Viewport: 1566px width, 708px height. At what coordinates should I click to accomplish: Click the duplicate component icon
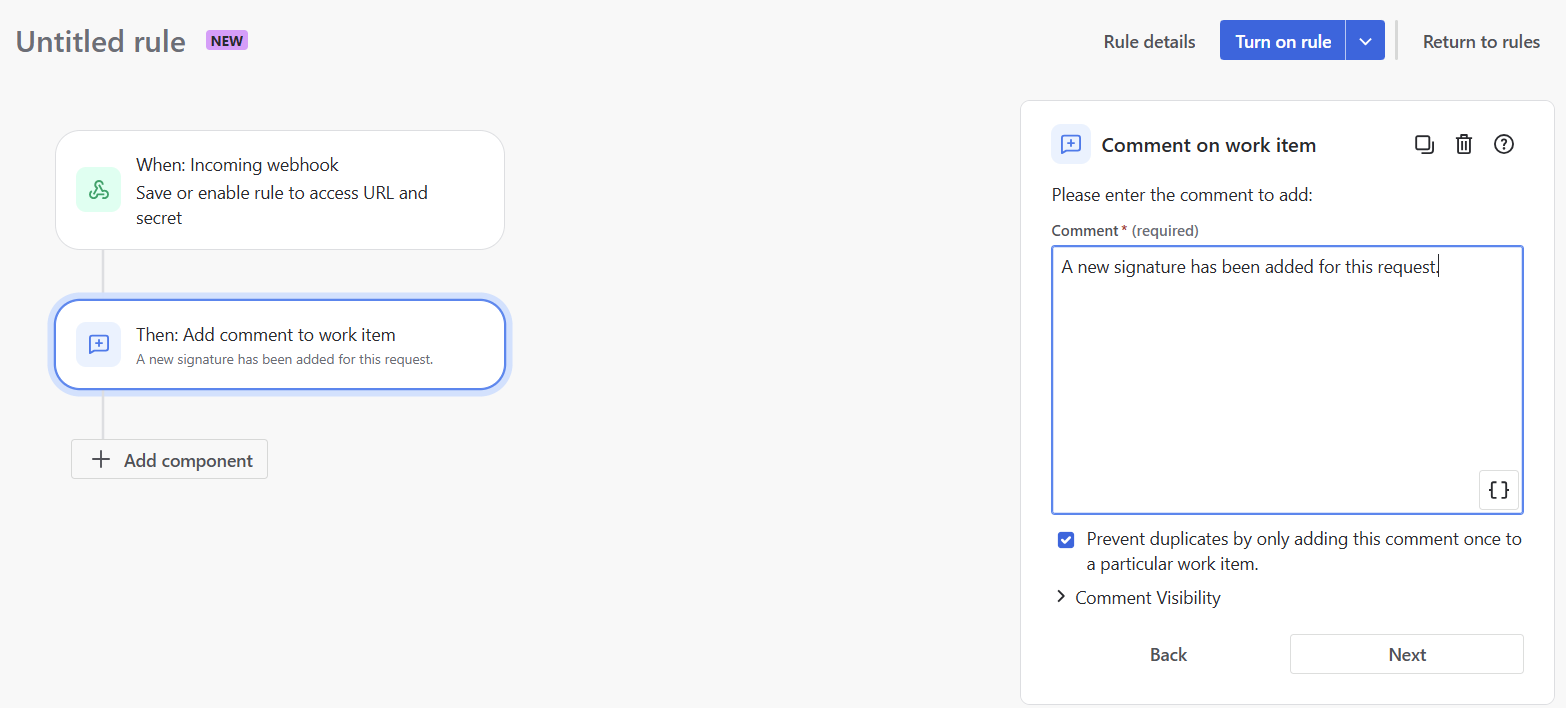click(x=1424, y=144)
